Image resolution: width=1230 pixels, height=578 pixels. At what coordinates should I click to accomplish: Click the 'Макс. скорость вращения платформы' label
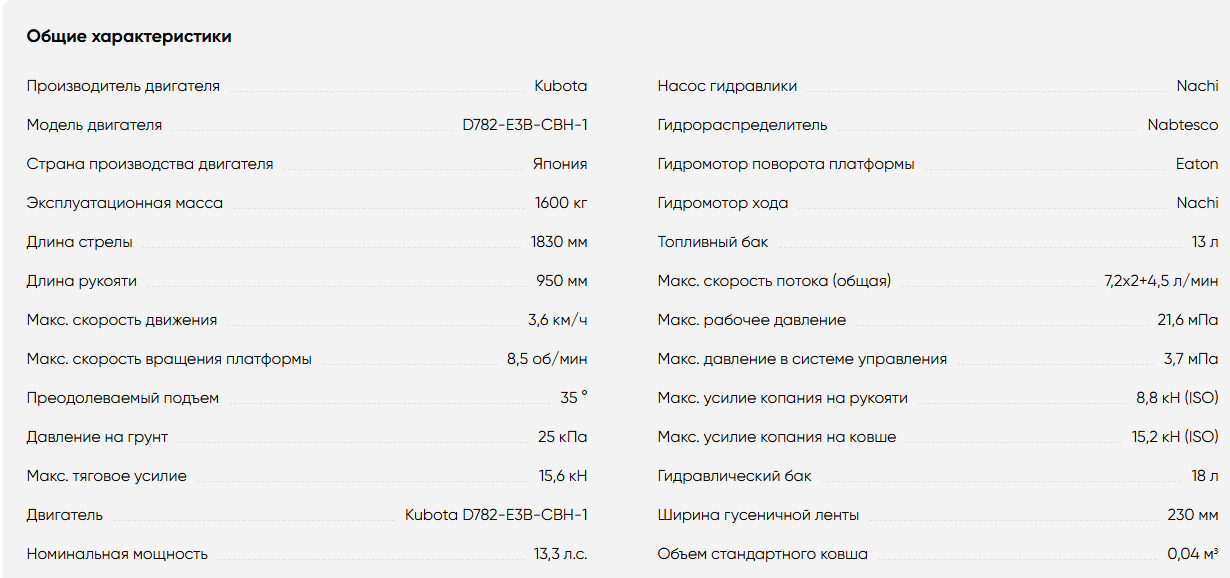(x=169, y=359)
